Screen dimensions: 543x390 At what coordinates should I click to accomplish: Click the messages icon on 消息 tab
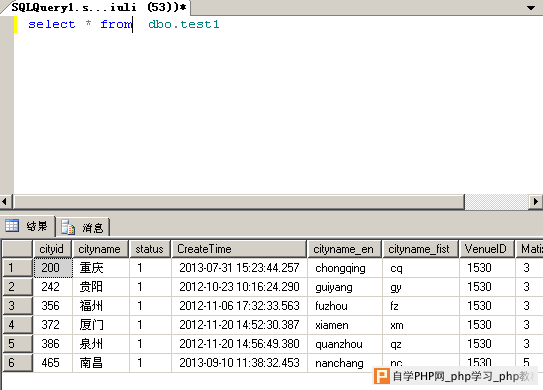[68, 227]
